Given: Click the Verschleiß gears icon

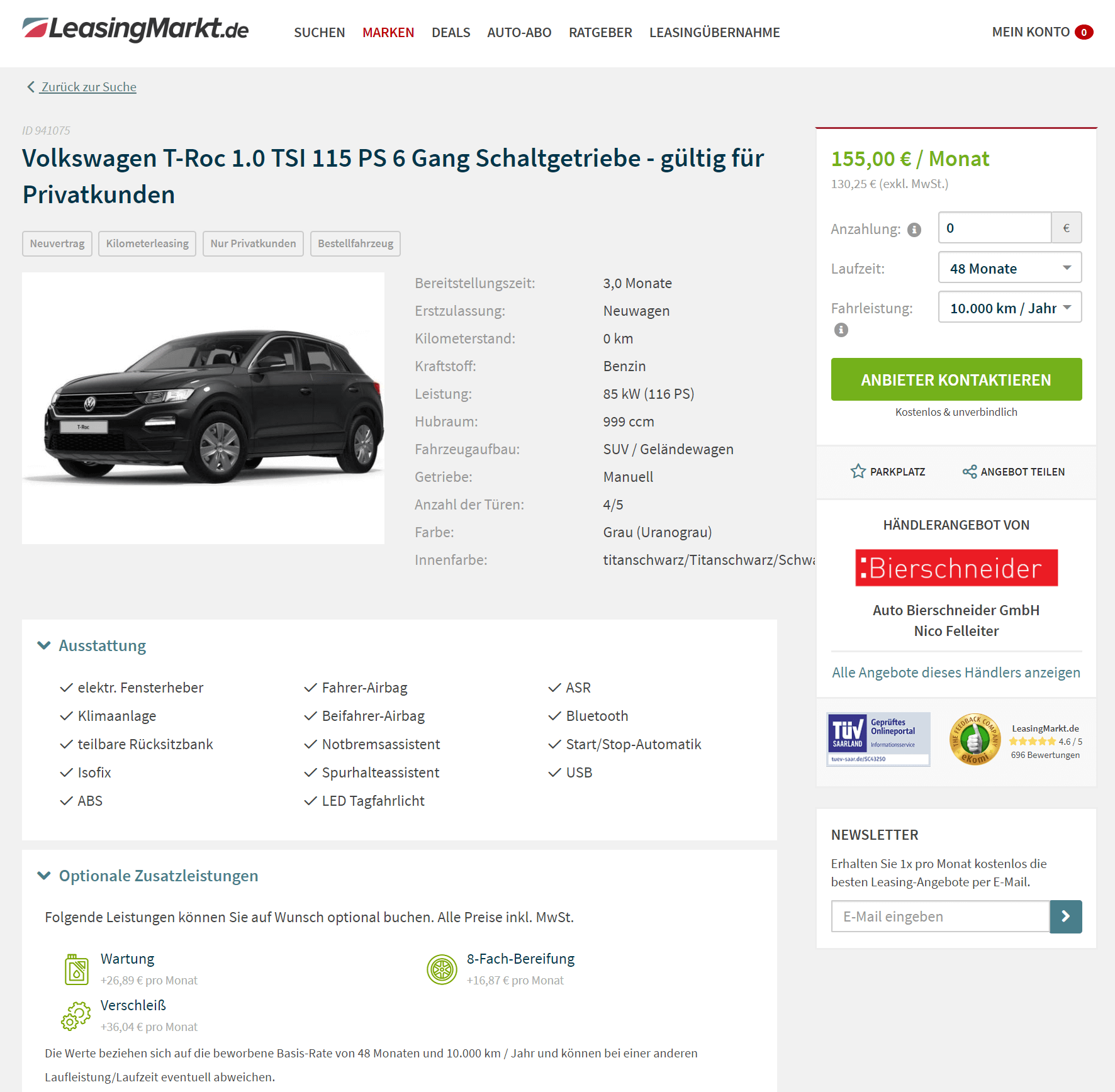Looking at the screenshot, I should click(x=76, y=1016).
